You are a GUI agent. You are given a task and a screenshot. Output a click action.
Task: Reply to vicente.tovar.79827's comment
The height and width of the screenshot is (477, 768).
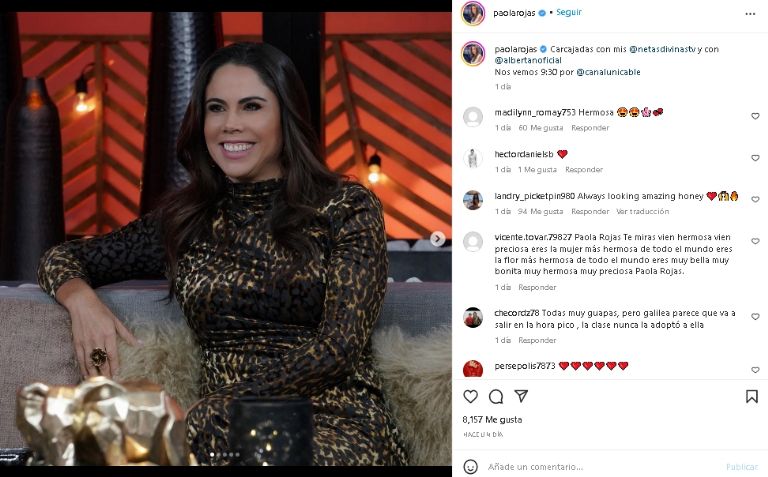[537, 287]
